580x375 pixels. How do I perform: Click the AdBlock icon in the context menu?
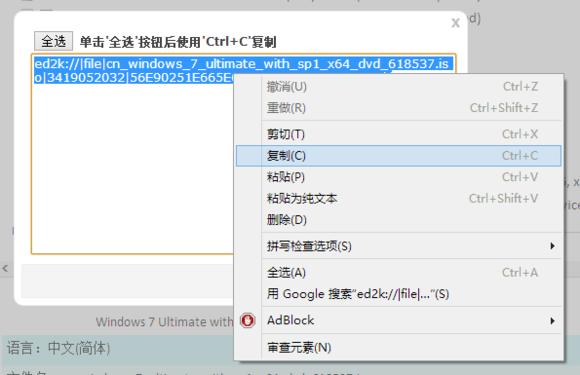click(x=247, y=320)
